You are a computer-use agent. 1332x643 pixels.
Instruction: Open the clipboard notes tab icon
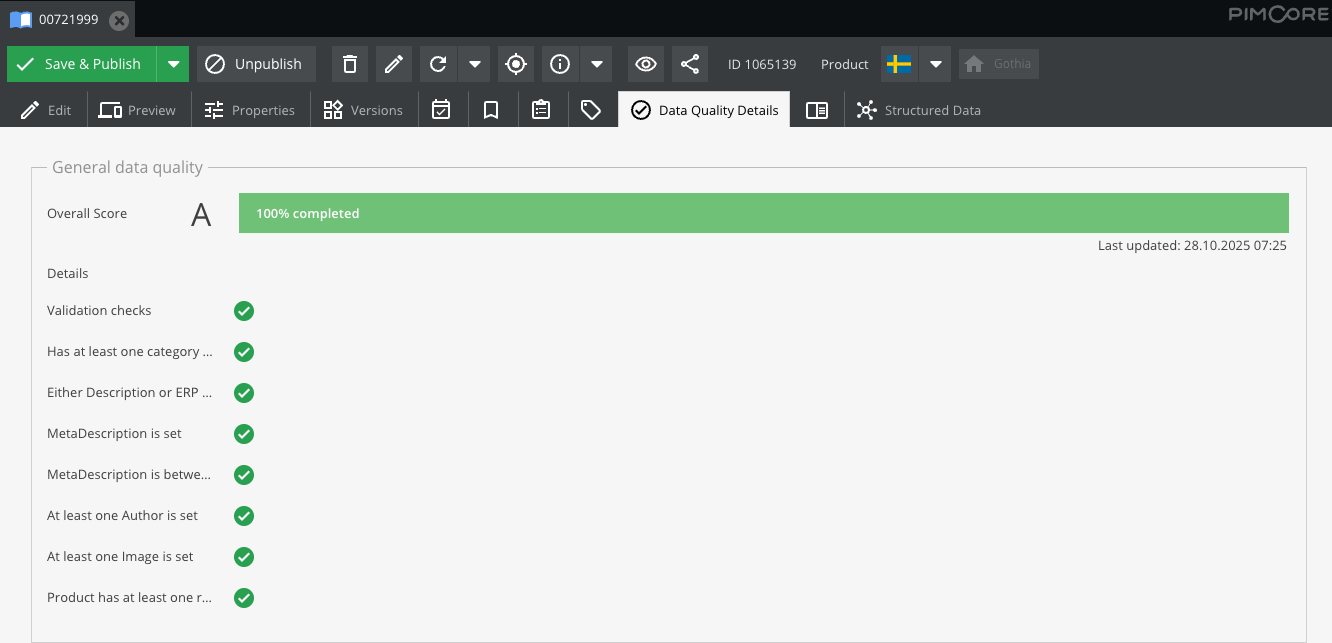pyautogui.click(x=541, y=110)
